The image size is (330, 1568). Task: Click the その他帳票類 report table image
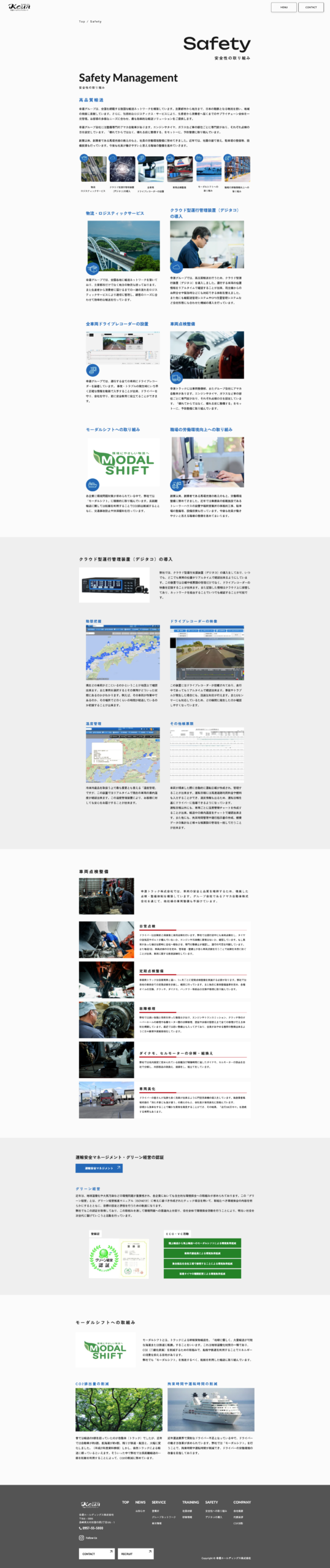[x=207, y=755]
